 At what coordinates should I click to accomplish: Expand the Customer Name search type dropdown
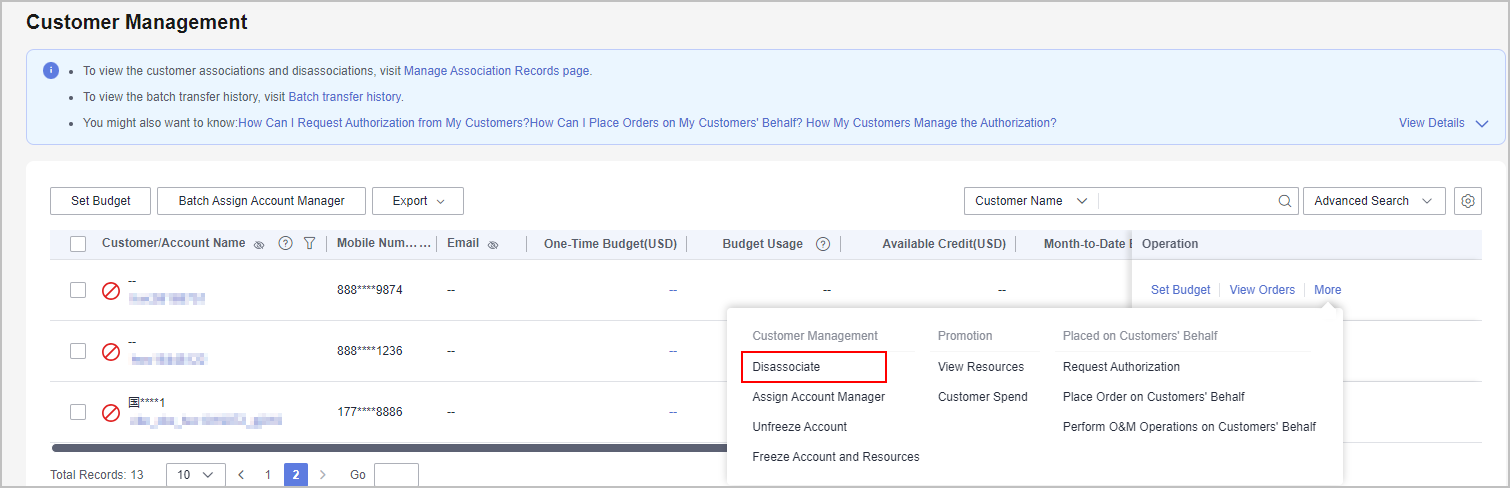click(x=1030, y=201)
